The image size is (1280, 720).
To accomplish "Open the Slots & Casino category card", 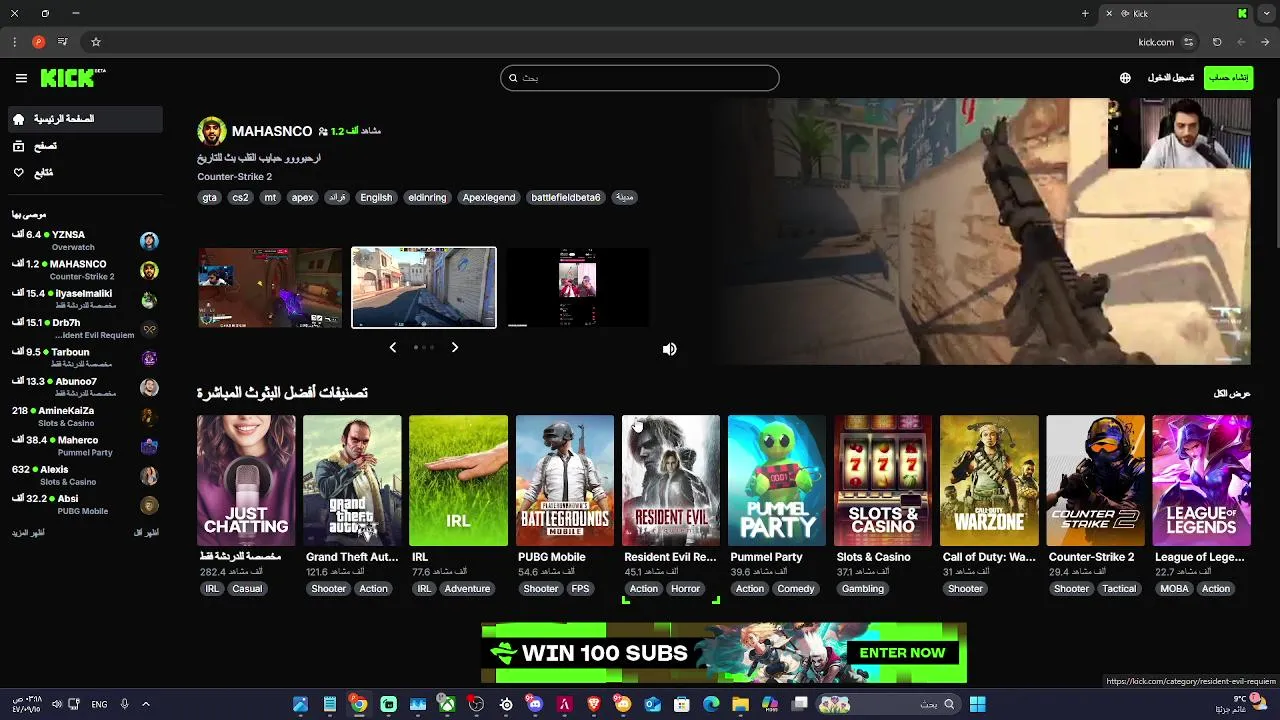I will pyautogui.click(x=883, y=481).
